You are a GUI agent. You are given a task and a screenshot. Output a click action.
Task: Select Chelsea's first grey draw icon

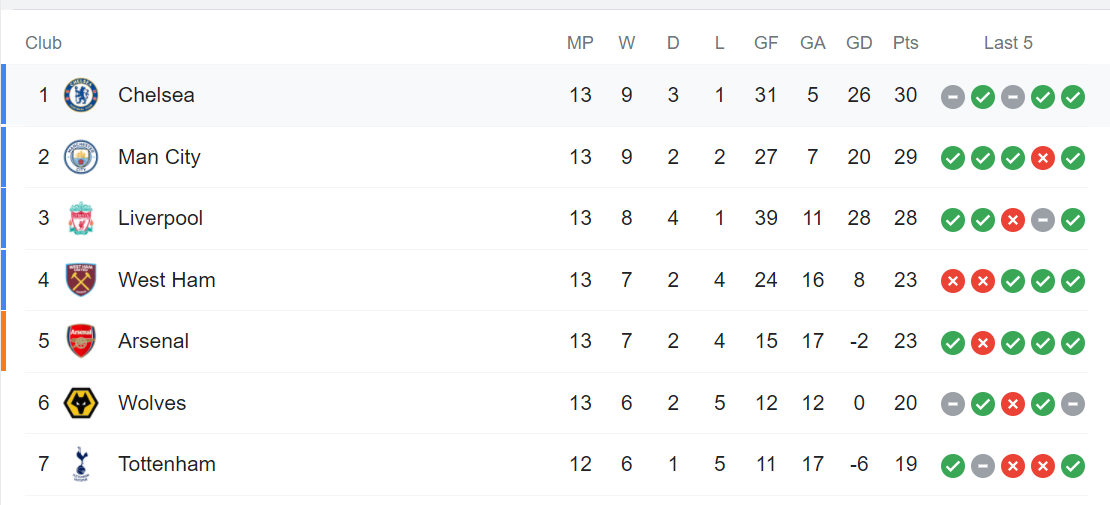(953, 96)
